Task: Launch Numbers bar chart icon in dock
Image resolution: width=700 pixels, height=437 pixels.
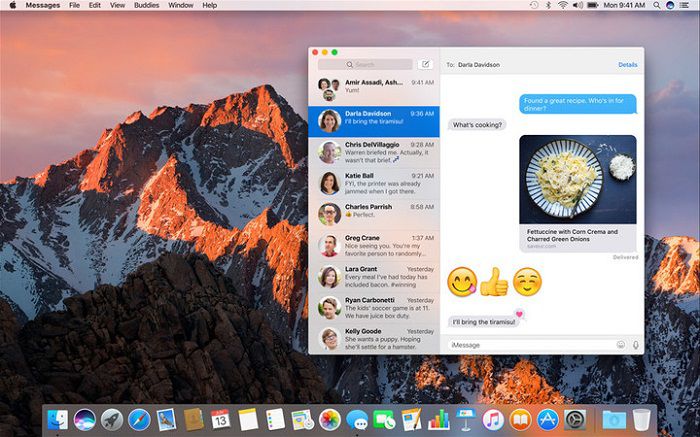Action: pos(439,420)
